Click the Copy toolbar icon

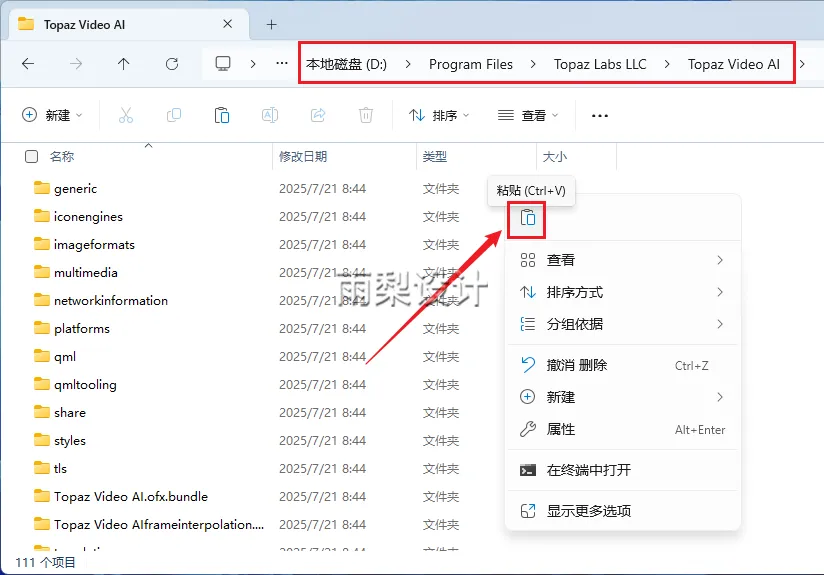[173, 115]
